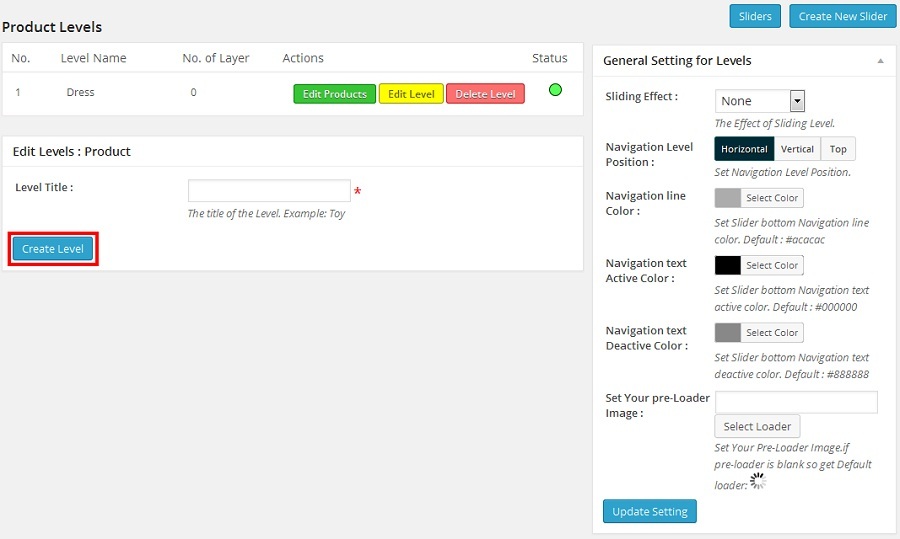Open the Sliders page
Image resolution: width=900 pixels, height=539 pixels.
pos(755,16)
